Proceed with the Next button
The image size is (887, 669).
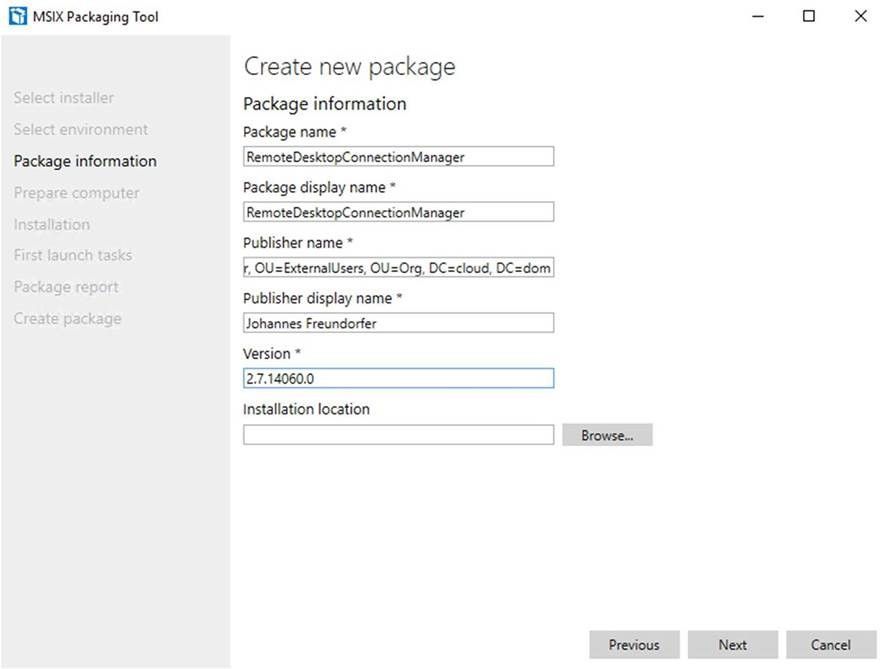[x=733, y=645]
